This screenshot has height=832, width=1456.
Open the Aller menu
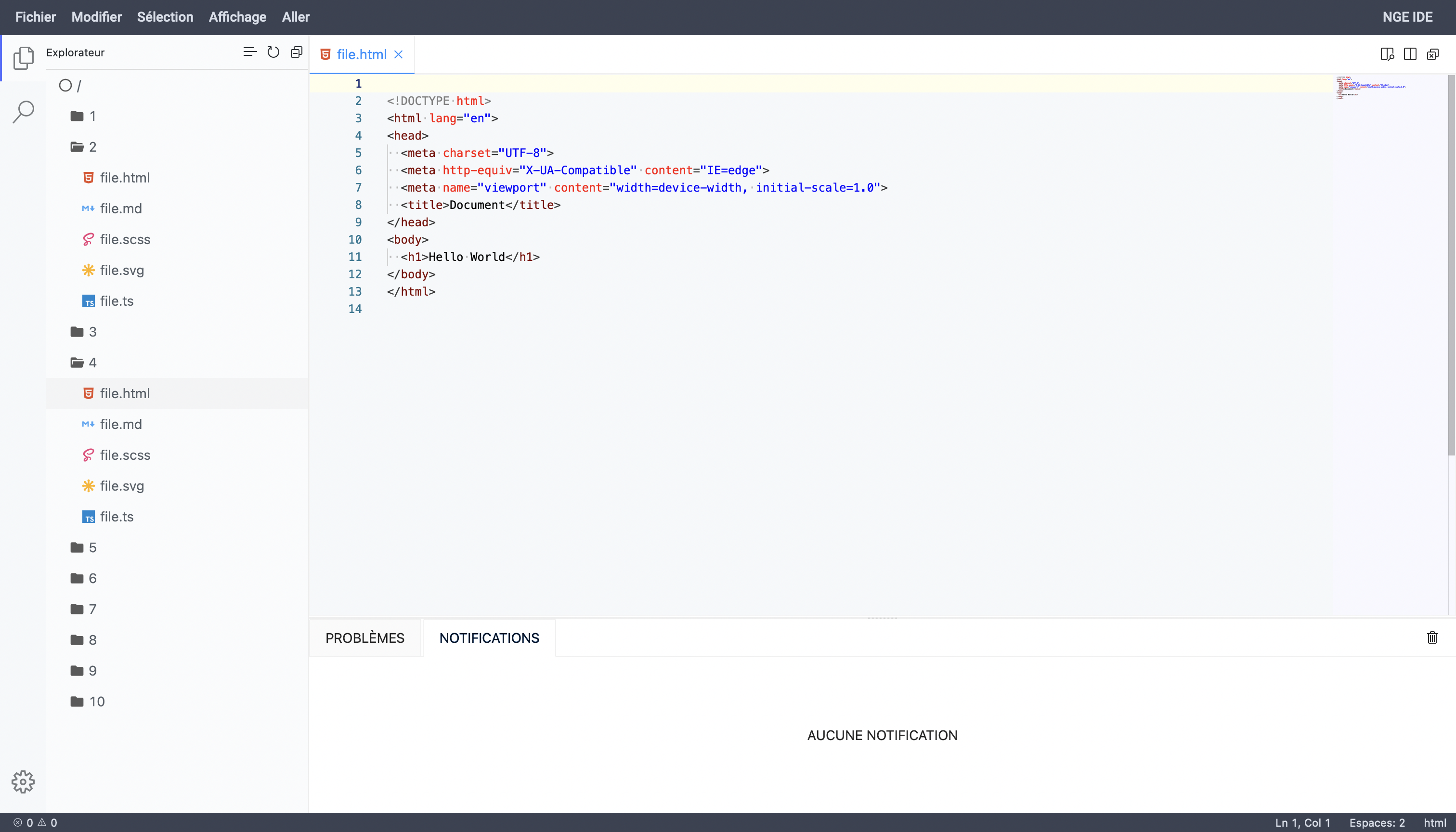[296, 17]
